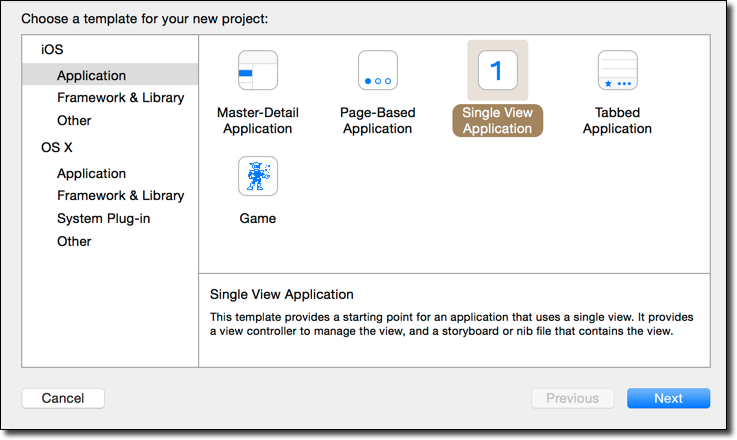Viewport: 737px width, 440px height.
Task: Click the template description paragraph
Action: point(451,324)
